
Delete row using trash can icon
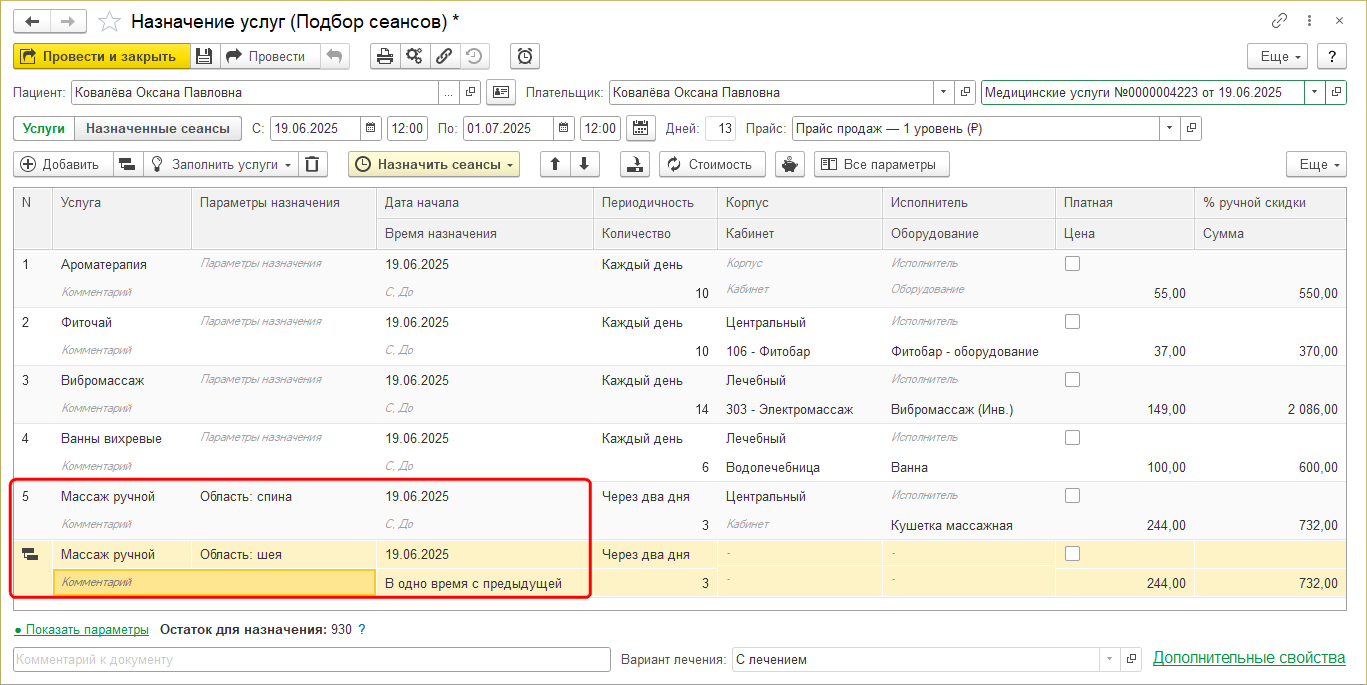(314, 164)
